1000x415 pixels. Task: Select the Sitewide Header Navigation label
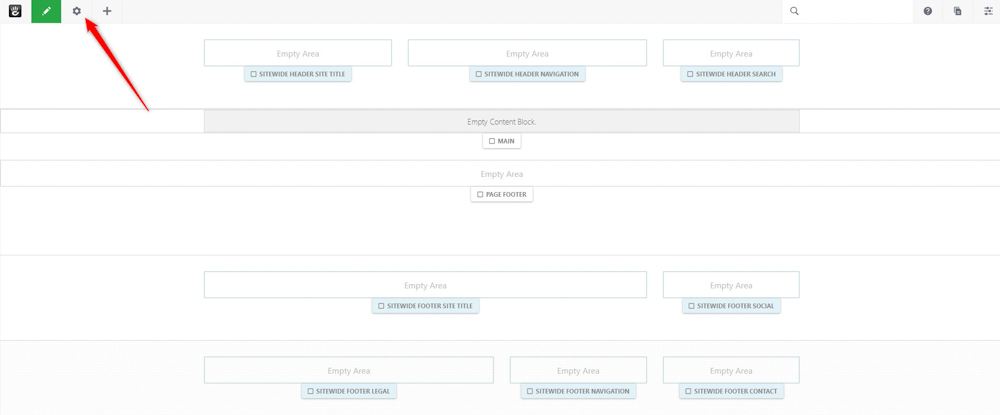(527, 74)
